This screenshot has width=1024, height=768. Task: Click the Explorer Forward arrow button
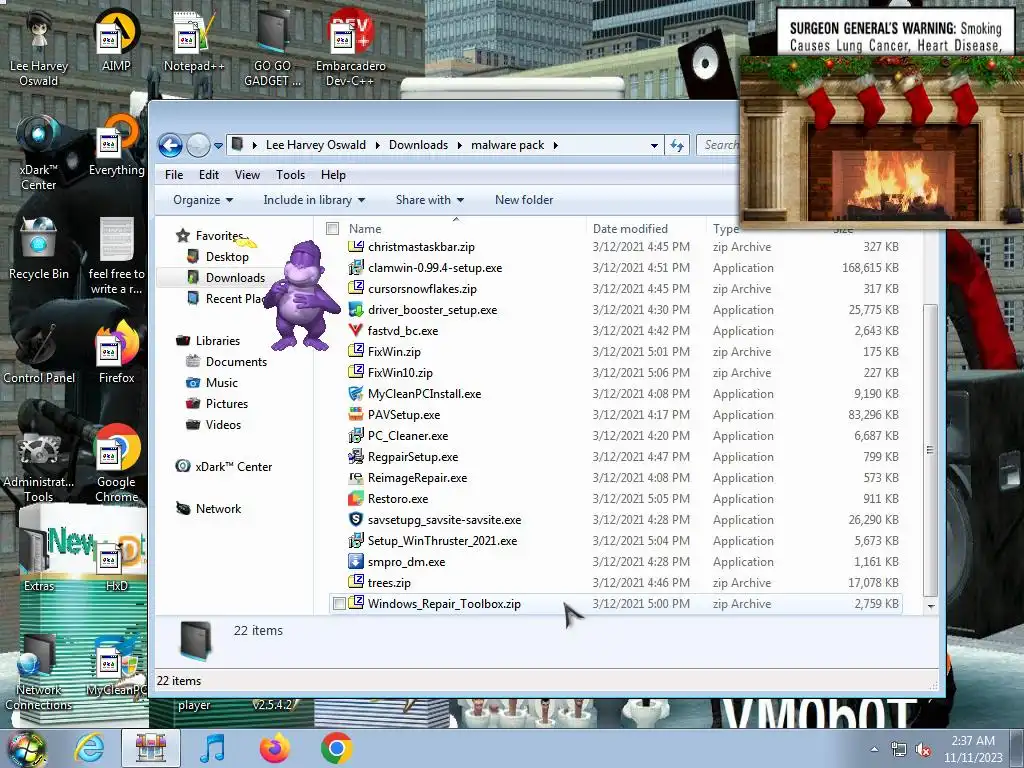coord(198,145)
